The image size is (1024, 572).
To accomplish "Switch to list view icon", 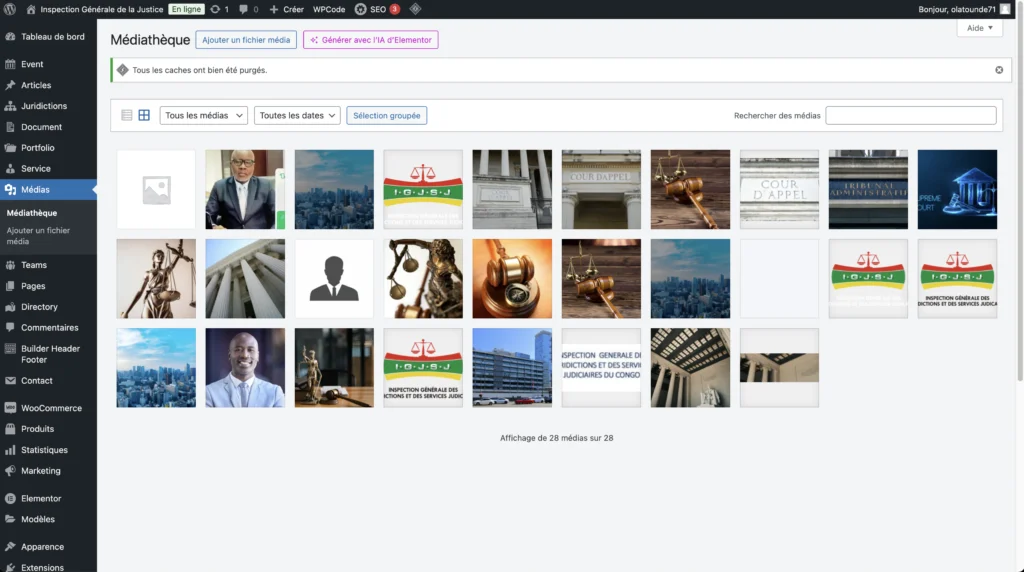I will (127, 115).
